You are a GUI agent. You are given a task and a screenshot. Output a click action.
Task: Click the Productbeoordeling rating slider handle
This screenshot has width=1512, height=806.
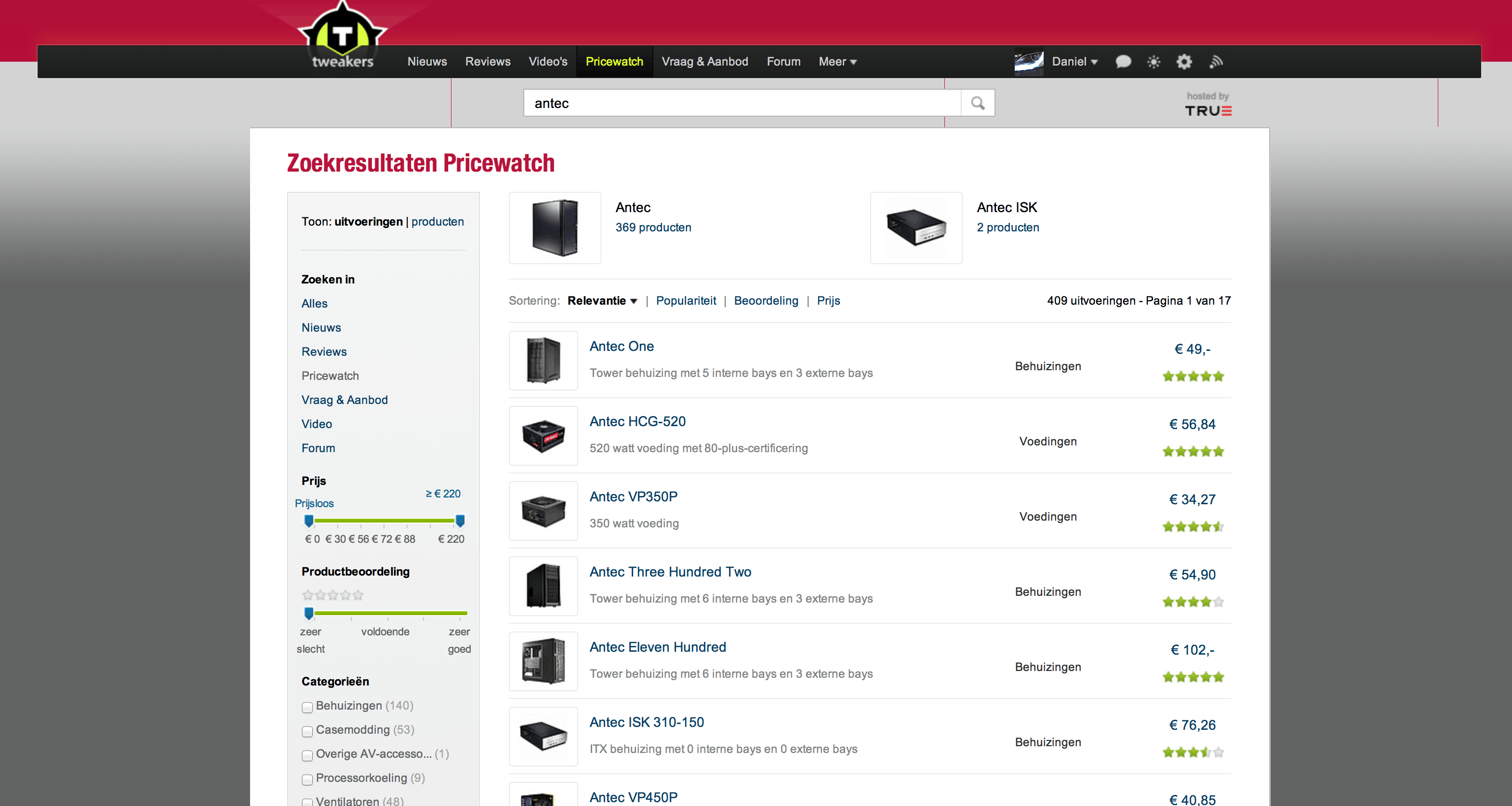[309, 614]
